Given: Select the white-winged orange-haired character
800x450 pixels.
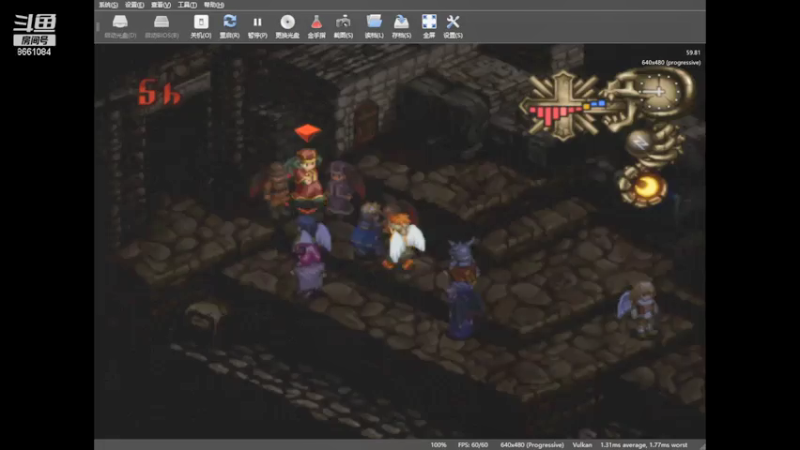Looking at the screenshot, I should 403,240.
